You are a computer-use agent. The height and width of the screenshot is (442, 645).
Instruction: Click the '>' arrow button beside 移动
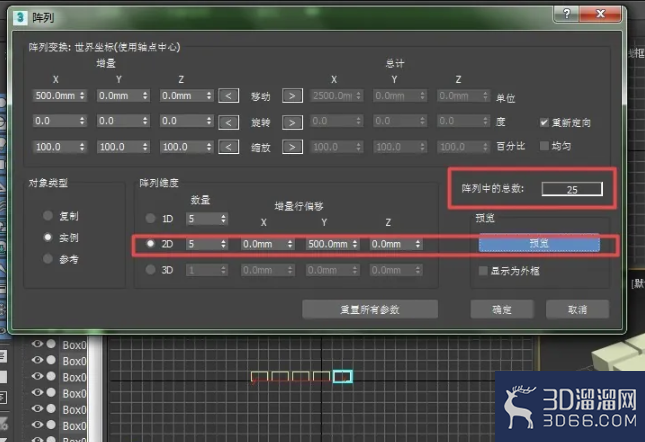pyautogui.click(x=292, y=96)
